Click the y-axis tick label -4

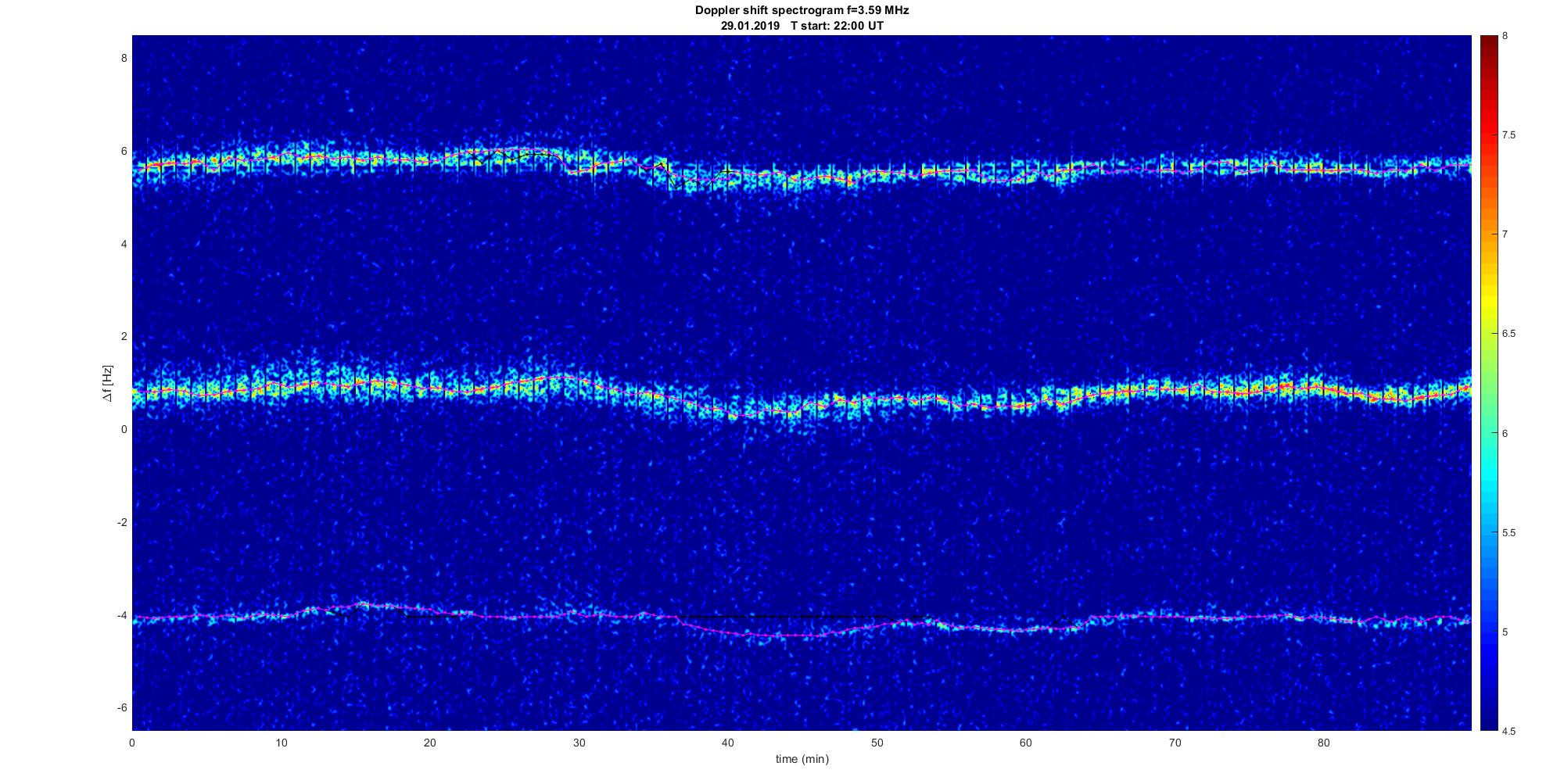coord(121,615)
